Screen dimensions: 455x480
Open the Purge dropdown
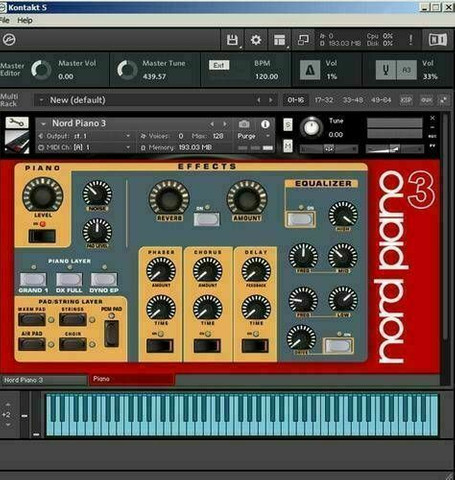[254, 136]
